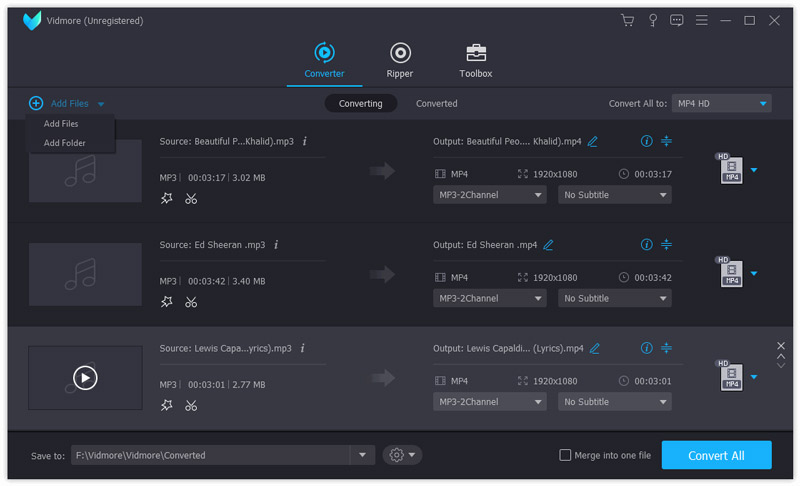Click the Convert All button
Viewport: 800px width, 486px height.
[716, 455]
